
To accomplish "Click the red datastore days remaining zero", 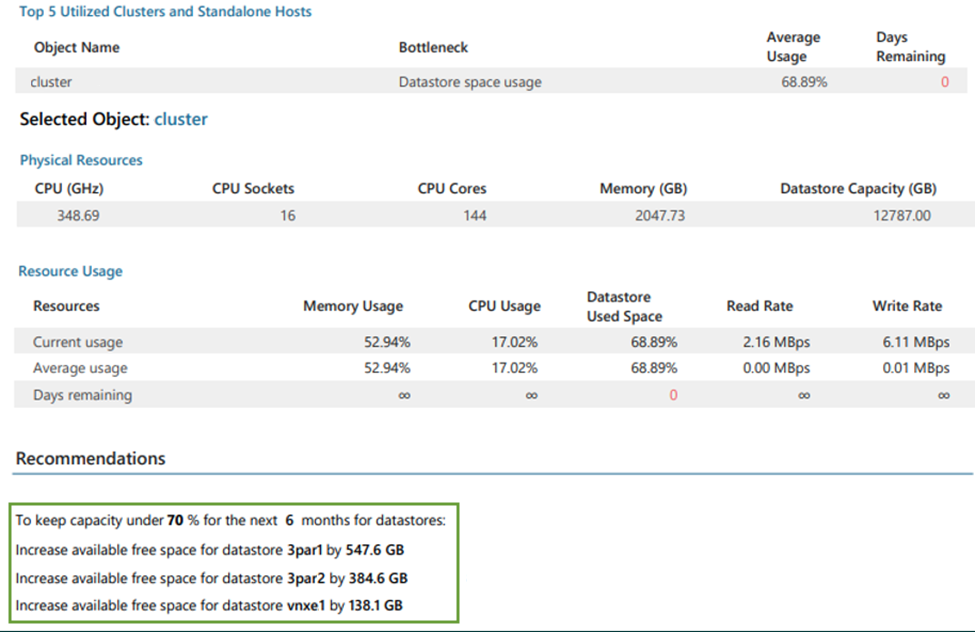I will click(673, 395).
